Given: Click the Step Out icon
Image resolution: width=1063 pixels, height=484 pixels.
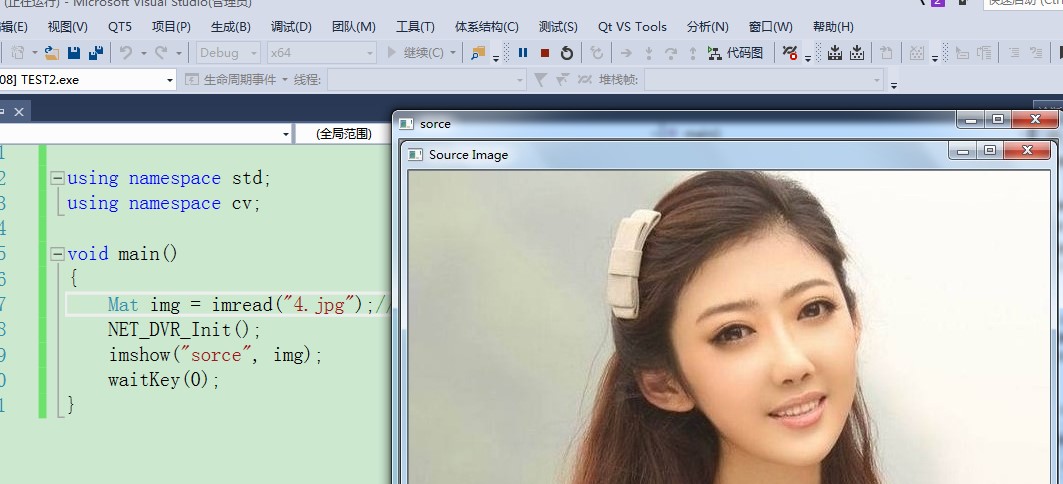Looking at the screenshot, I should point(693,53).
